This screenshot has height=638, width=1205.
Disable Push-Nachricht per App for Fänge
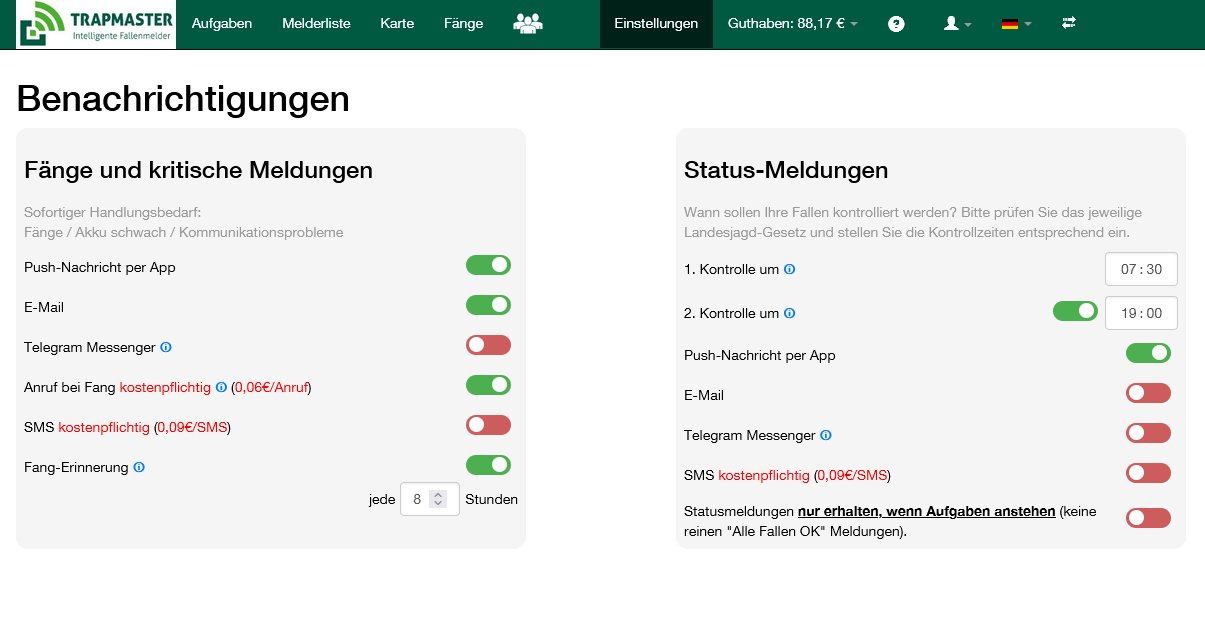(488, 264)
